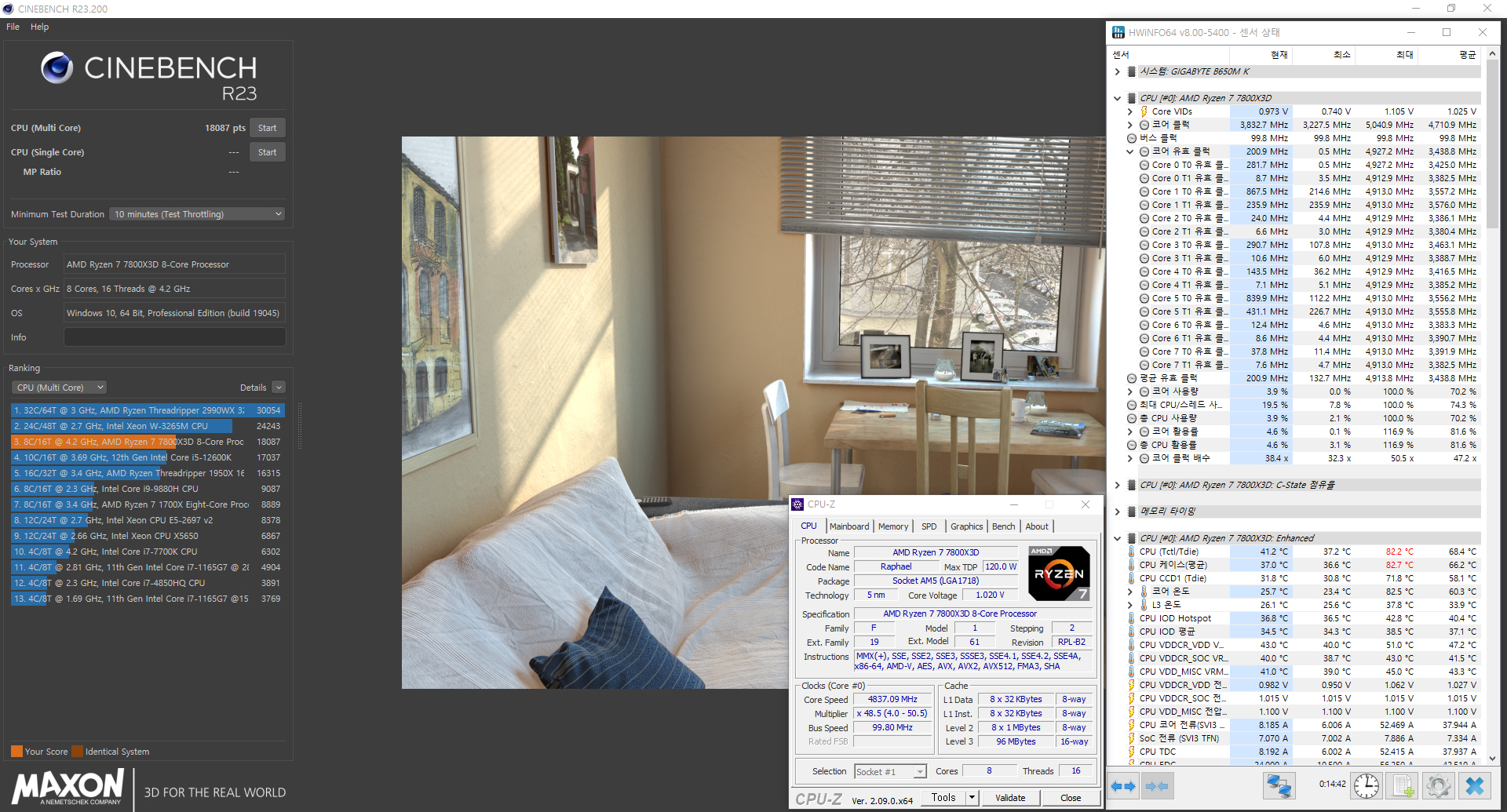Start the CPU (Multi Core) test
The image size is (1507, 812).
268,128
